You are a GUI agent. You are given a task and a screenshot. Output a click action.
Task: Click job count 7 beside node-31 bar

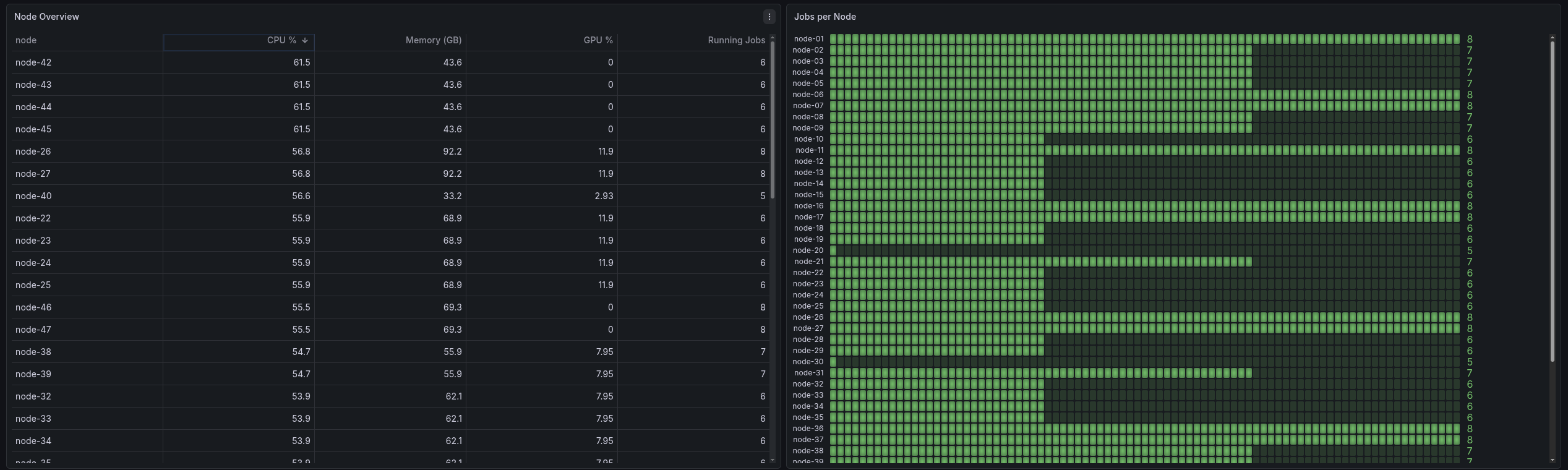coord(1470,373)
